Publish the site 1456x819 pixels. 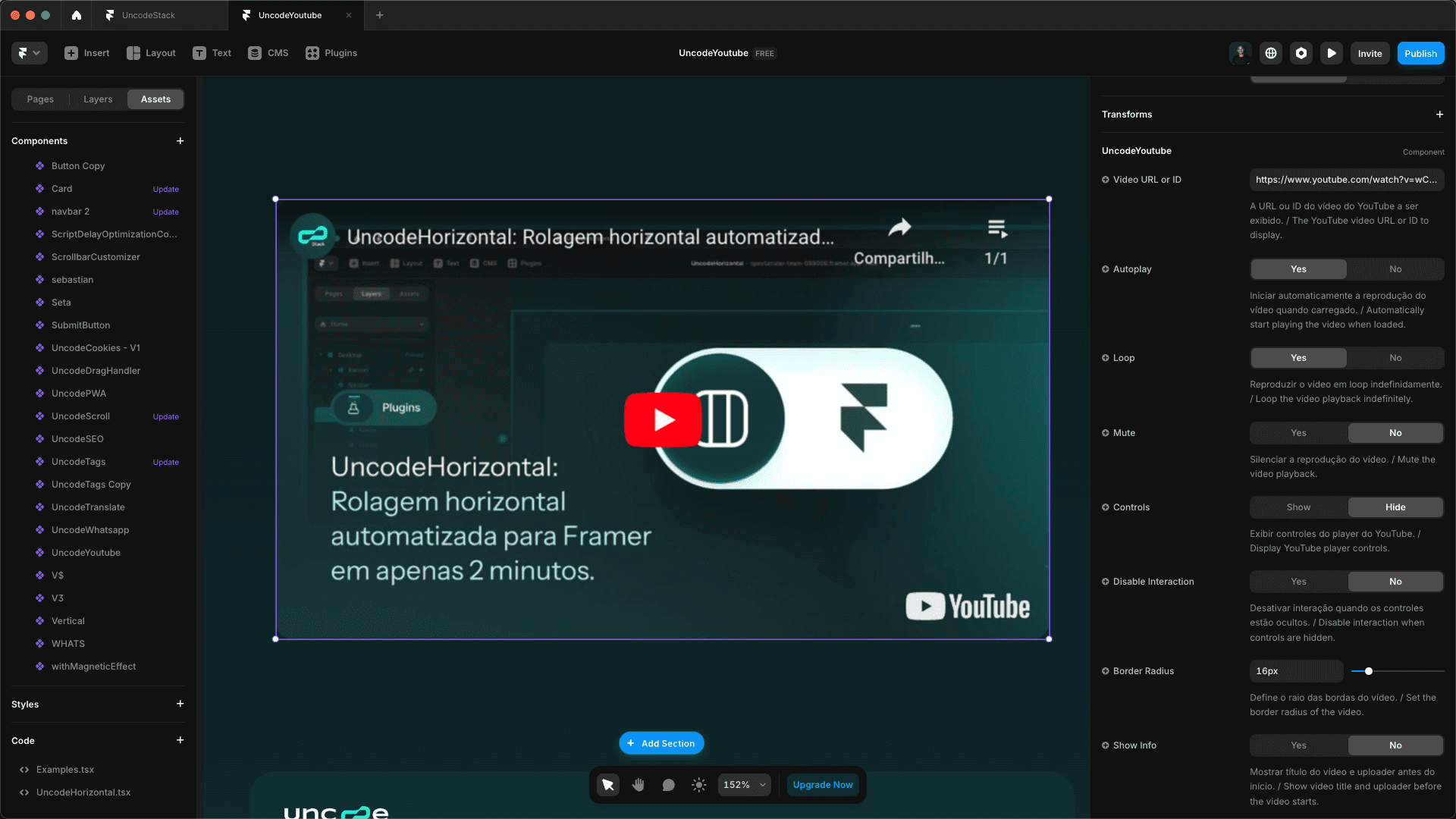click(x=1420, y=53)
